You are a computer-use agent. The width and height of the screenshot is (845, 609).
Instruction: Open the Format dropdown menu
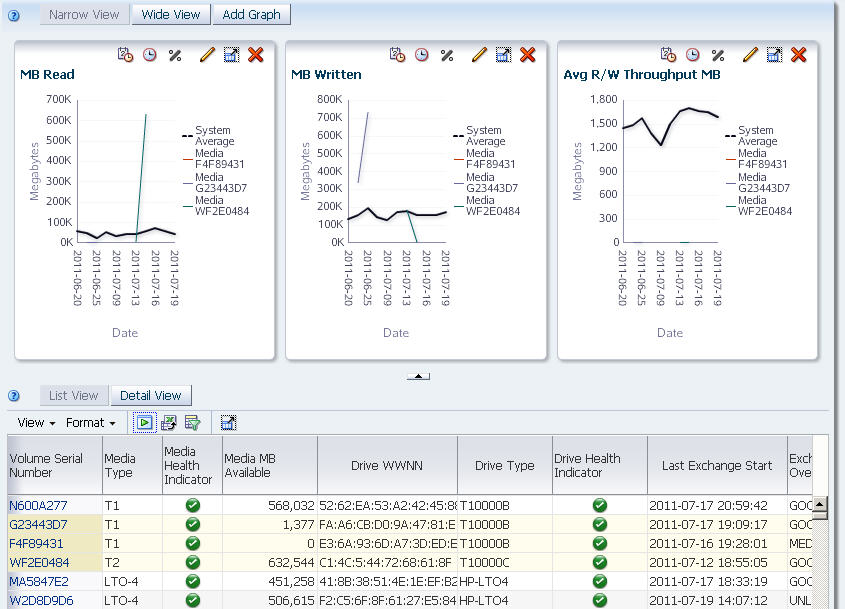(x=91, y=423)
